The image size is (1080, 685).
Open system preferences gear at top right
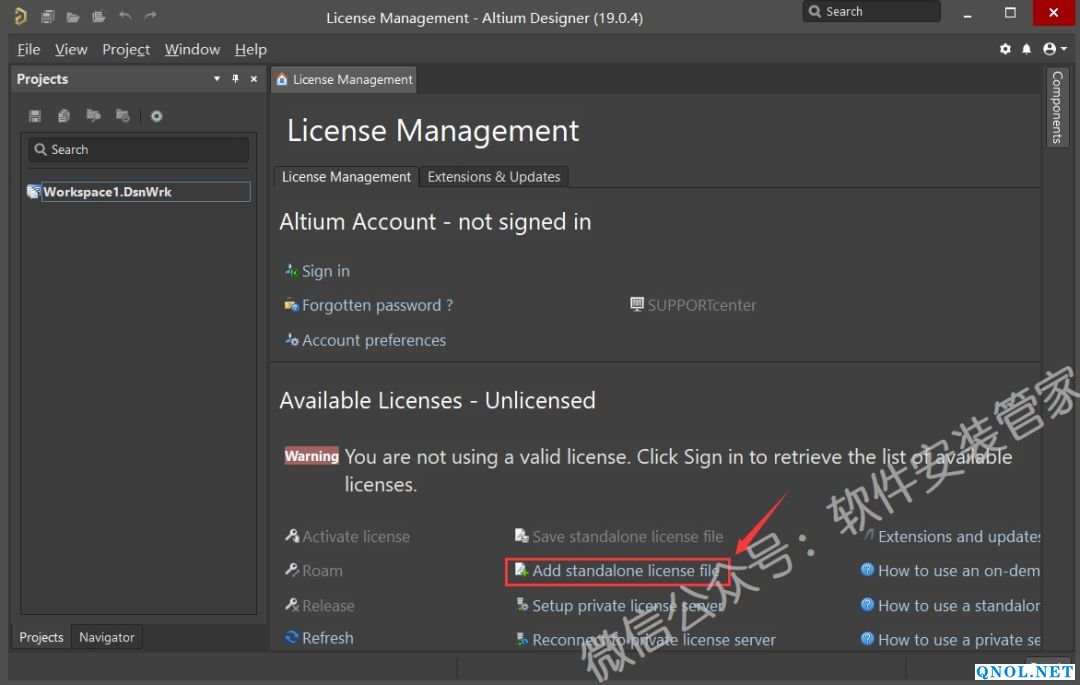click(x=1005, y=49)
